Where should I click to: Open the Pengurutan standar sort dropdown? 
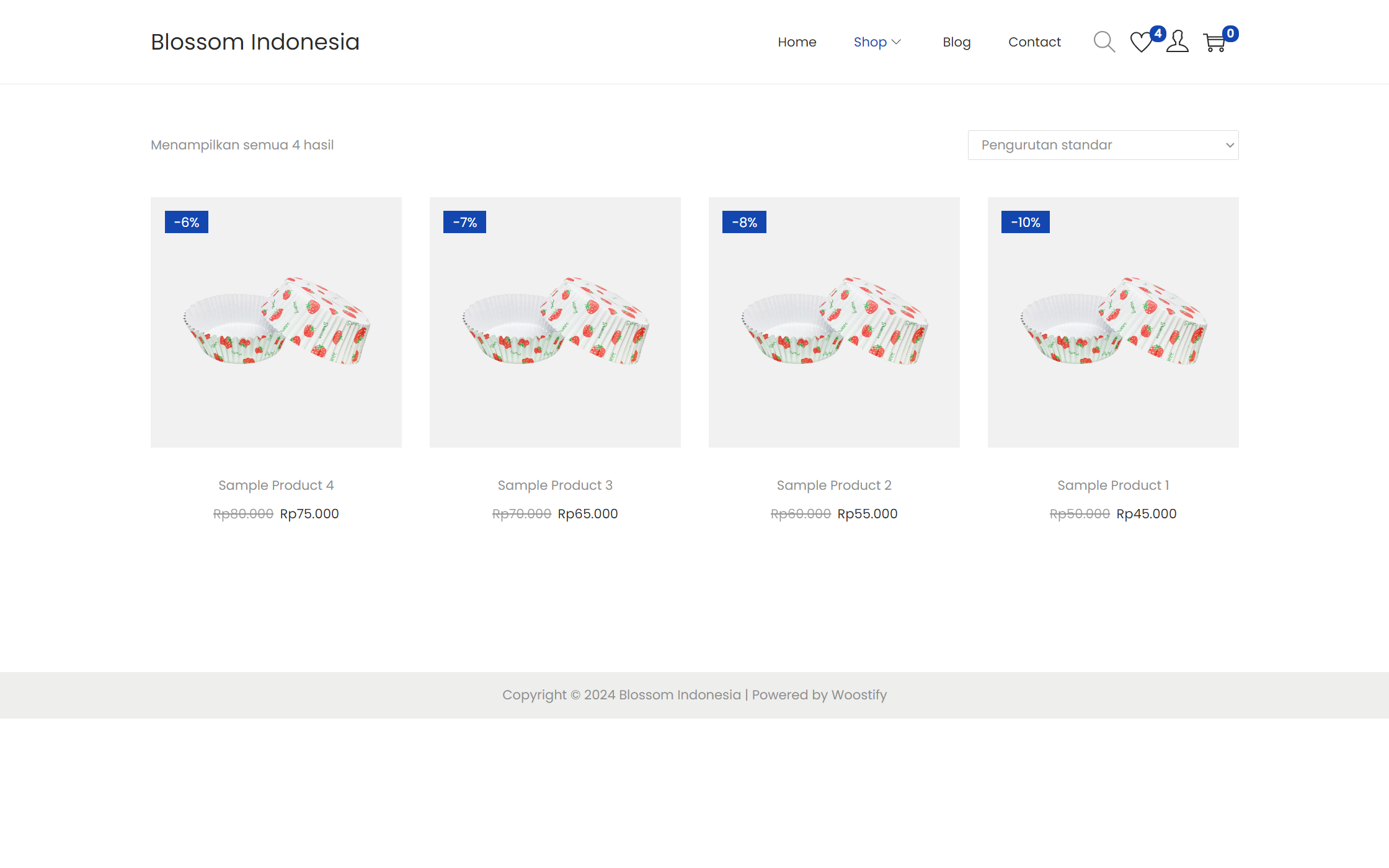coord(1103,145)
